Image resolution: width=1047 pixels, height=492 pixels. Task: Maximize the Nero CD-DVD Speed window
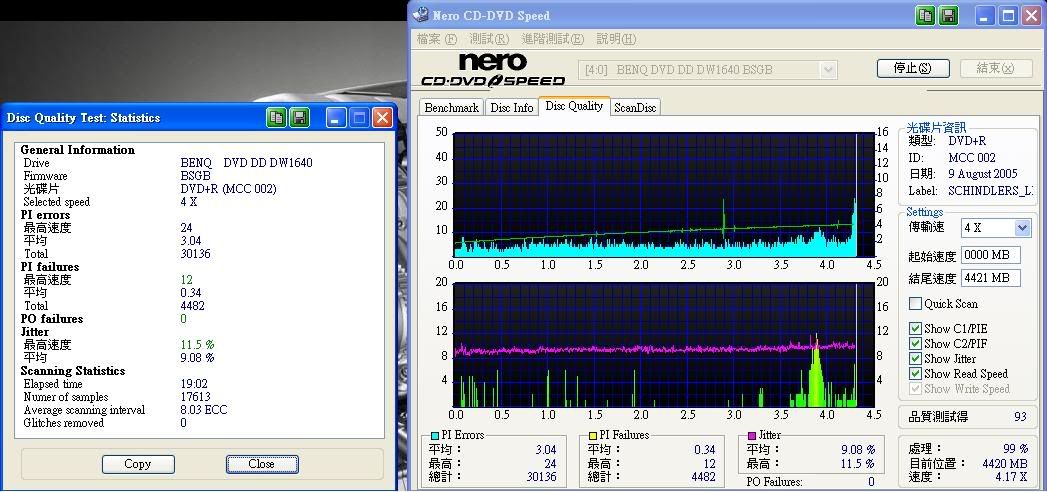click(1007, 16)
